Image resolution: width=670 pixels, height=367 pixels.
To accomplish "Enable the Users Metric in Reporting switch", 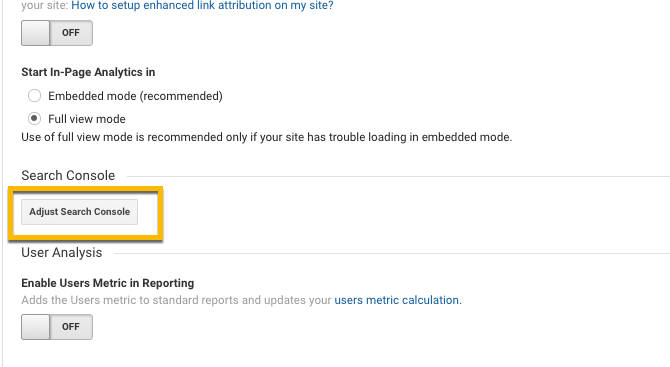I will (x=57, y=327).
